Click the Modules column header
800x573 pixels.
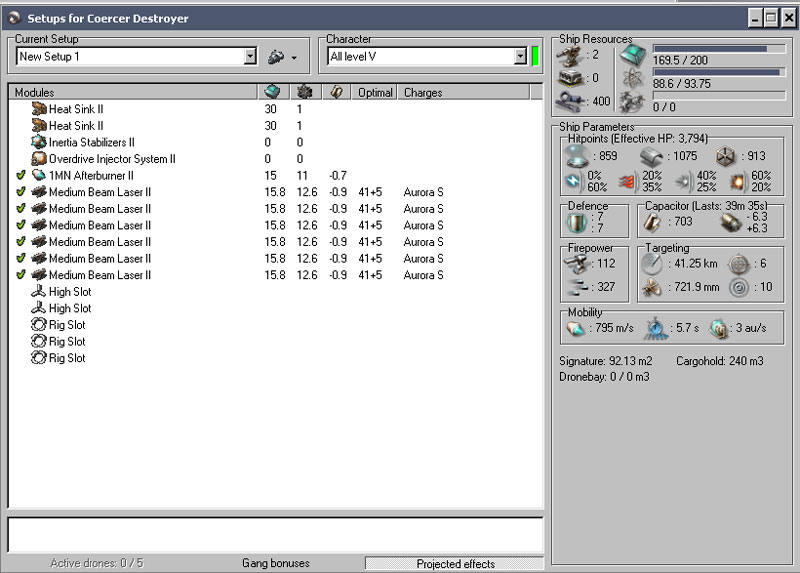(134, 92)
